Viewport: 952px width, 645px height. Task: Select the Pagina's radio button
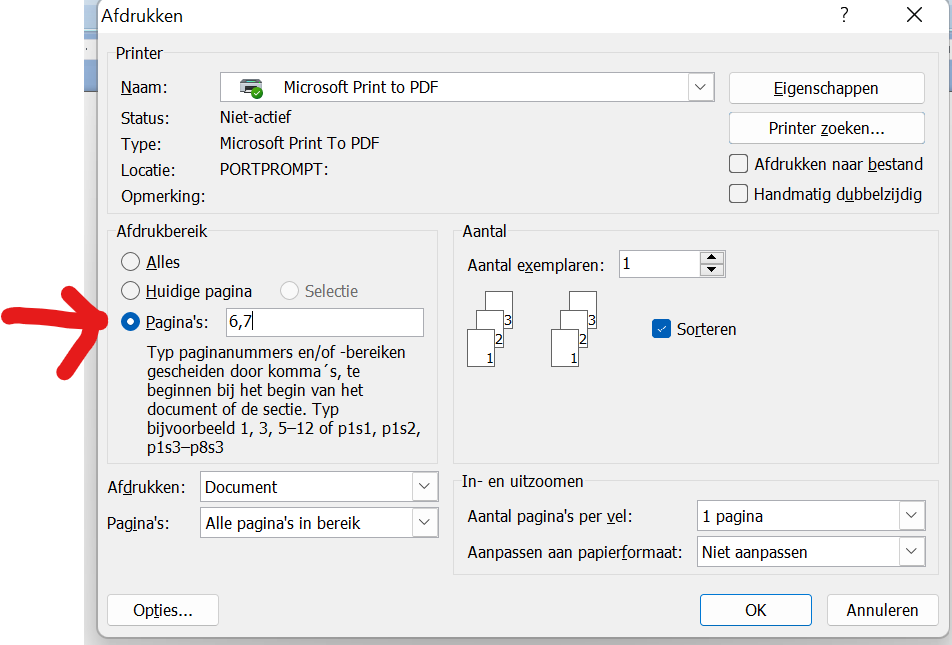pyautogui.click(x=130, y=322)
